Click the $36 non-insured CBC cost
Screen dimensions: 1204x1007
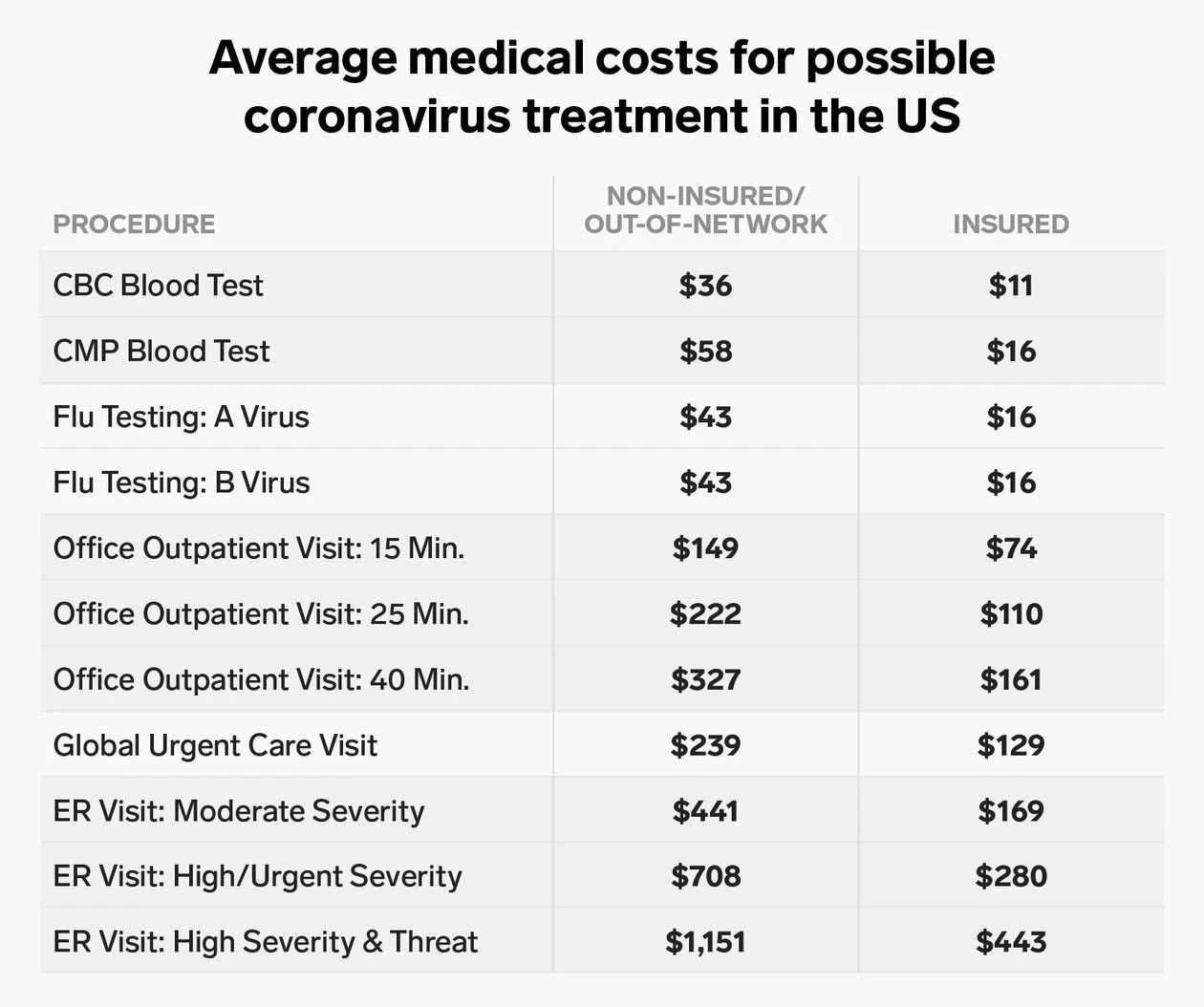[x=705, y=286]
